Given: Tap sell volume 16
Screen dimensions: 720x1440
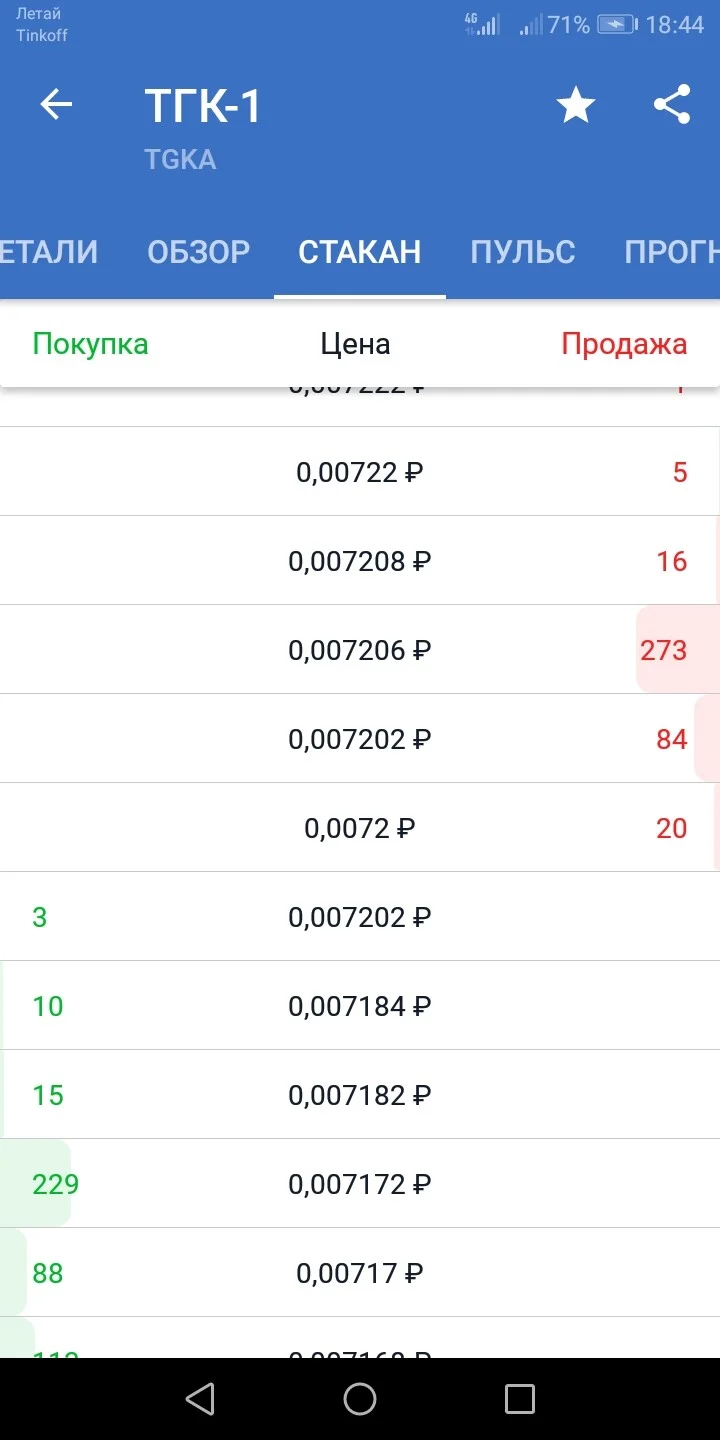Looking at the screenshot, I should 672,561.
